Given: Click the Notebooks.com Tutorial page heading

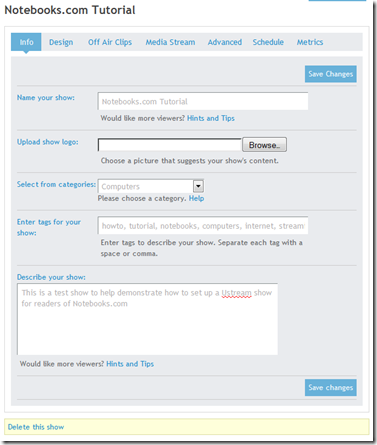Looking at the screenshot, I should pyautogui.click(x=70, y=10).
